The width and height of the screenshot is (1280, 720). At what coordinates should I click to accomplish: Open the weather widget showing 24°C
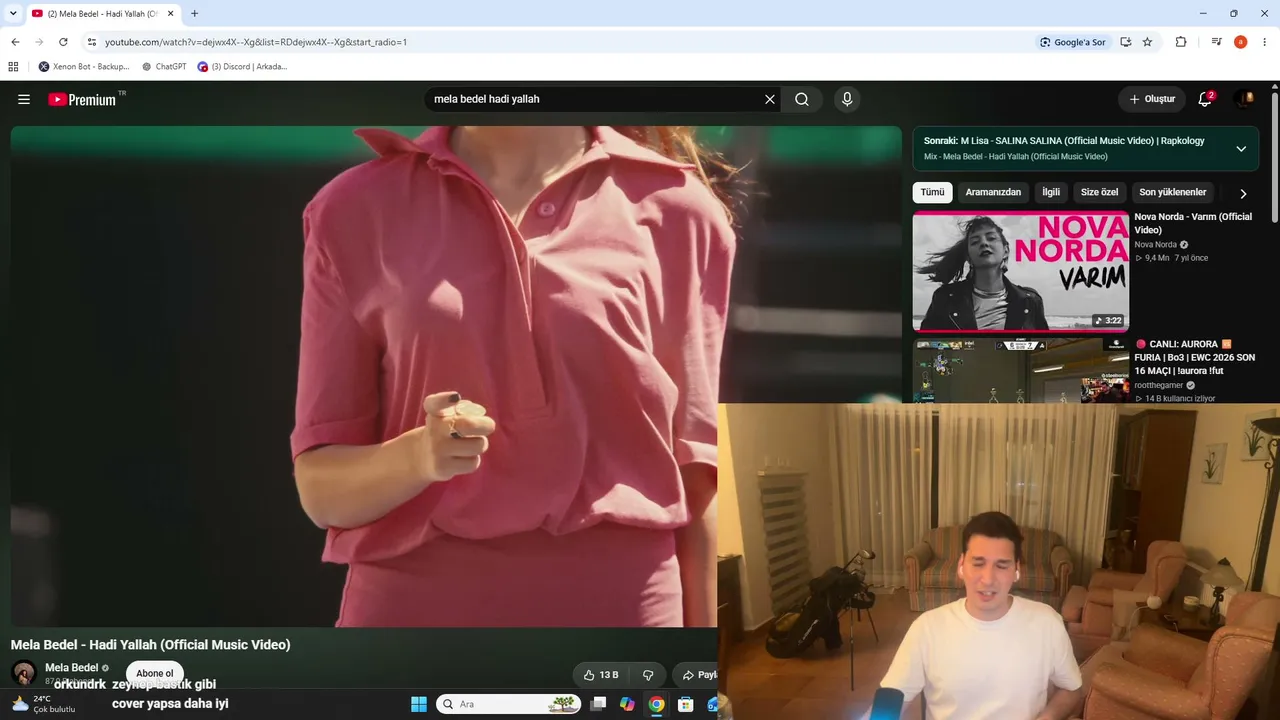click(x=42, y=704)
